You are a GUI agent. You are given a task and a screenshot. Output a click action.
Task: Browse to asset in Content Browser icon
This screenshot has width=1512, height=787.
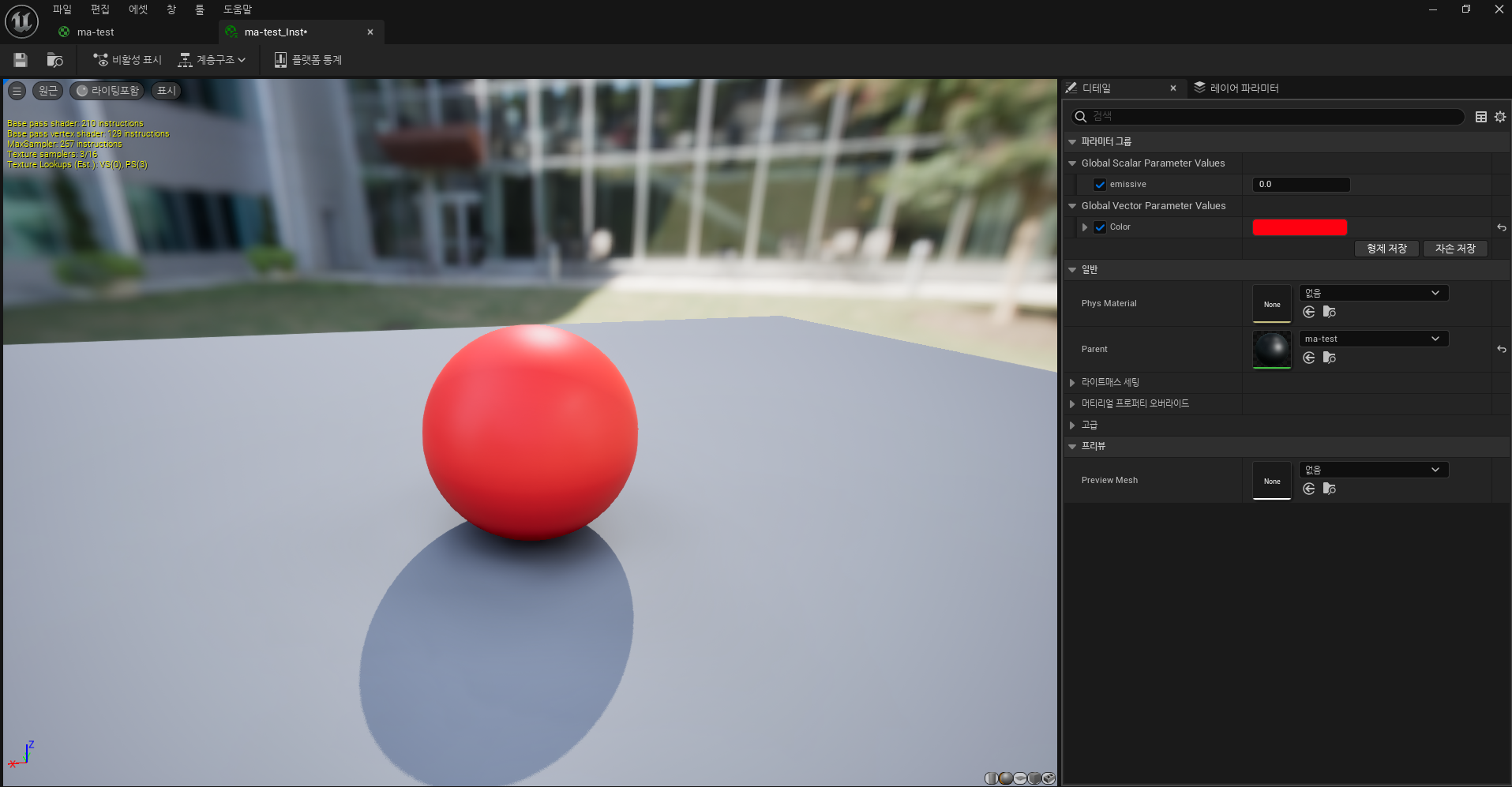54,60
